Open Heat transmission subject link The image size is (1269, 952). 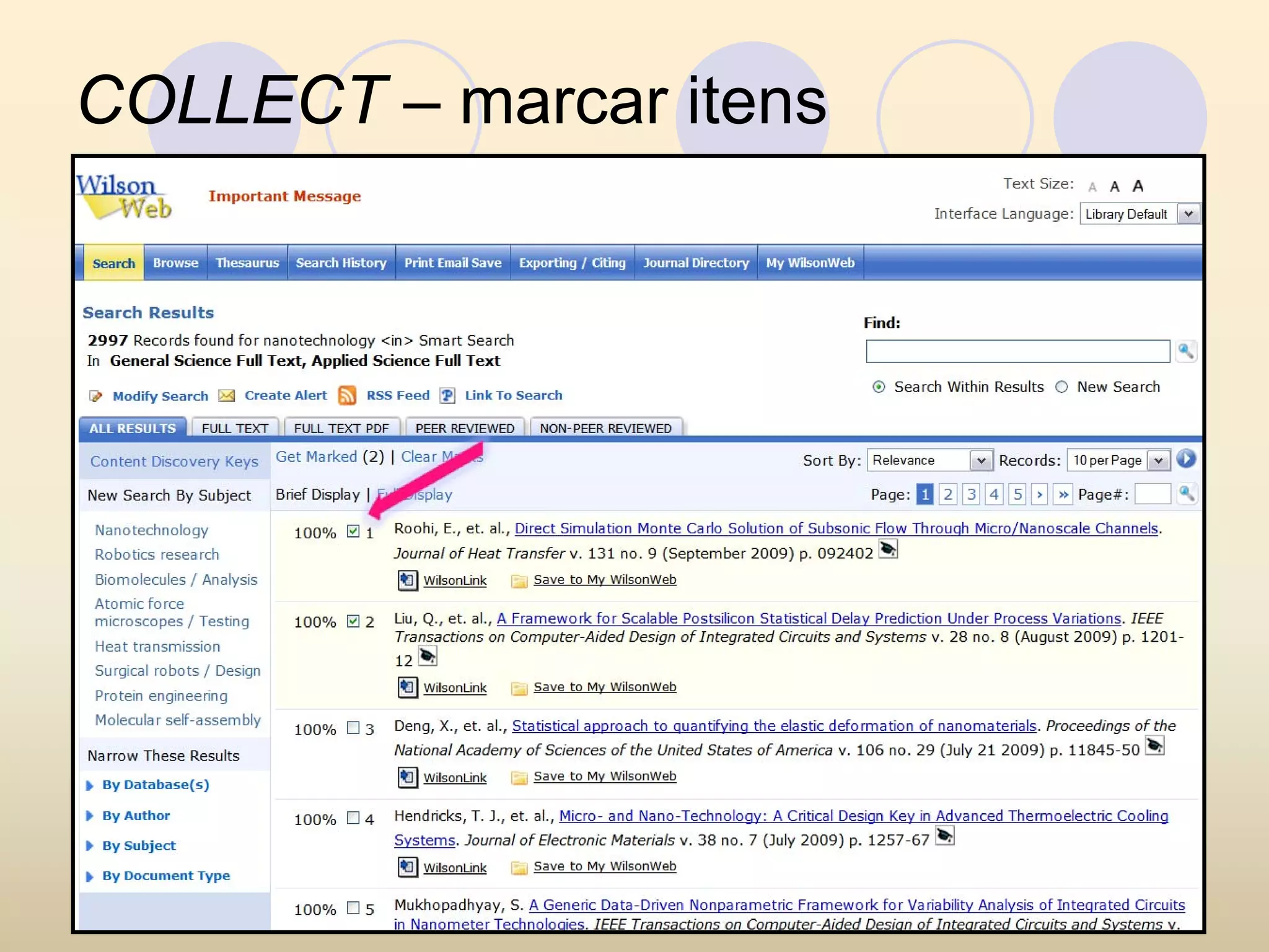[x=157, y=647]
